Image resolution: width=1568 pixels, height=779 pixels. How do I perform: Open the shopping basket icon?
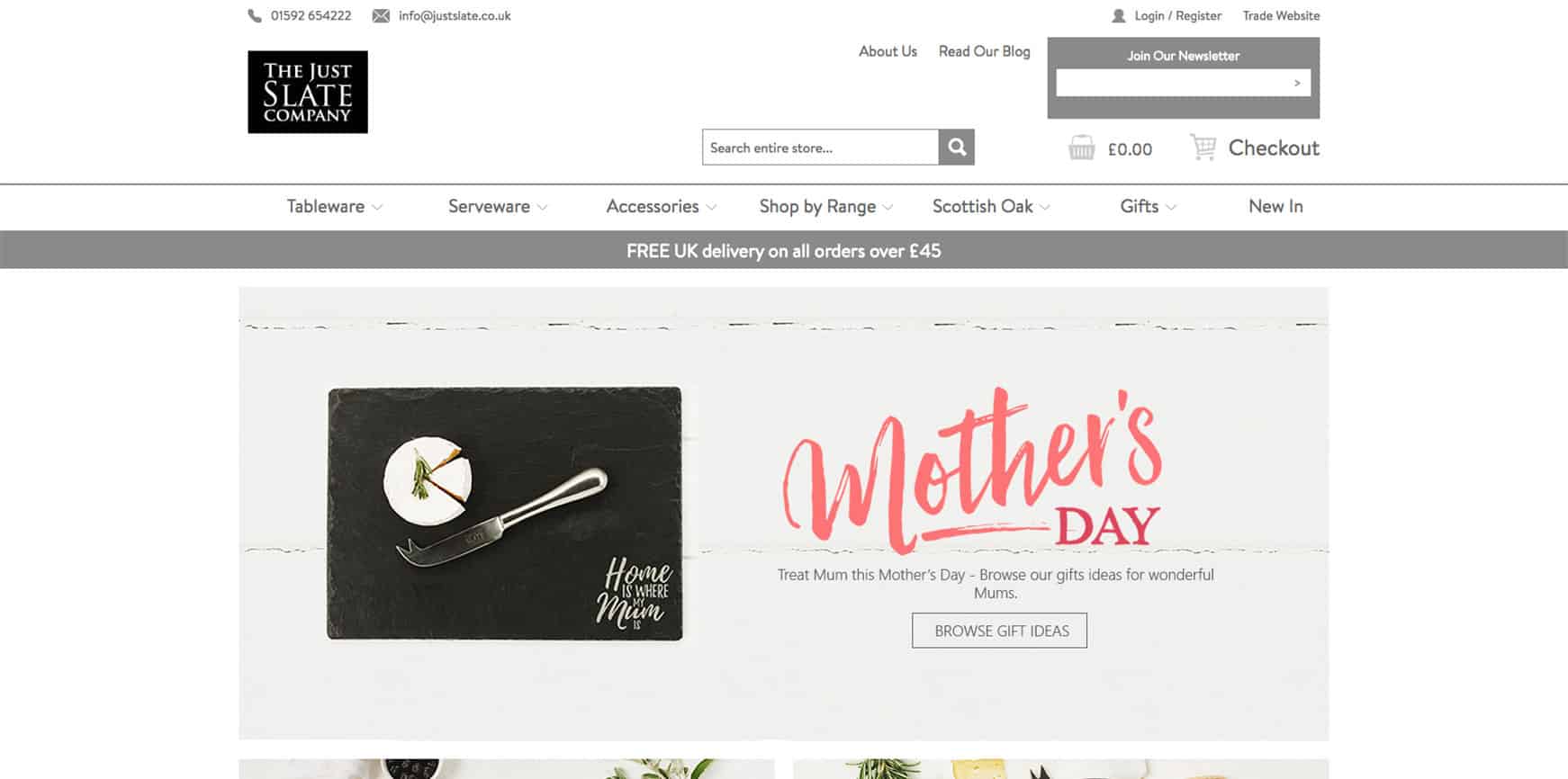tap(1081, 148)
